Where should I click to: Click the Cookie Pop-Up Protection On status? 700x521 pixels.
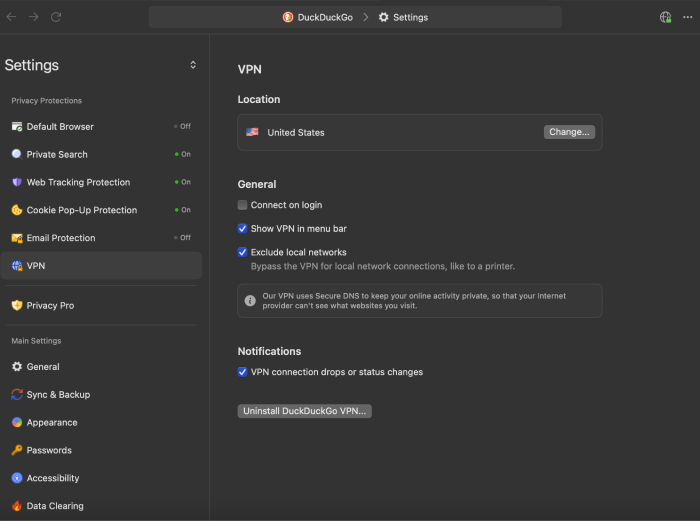[x=183, y=210]
